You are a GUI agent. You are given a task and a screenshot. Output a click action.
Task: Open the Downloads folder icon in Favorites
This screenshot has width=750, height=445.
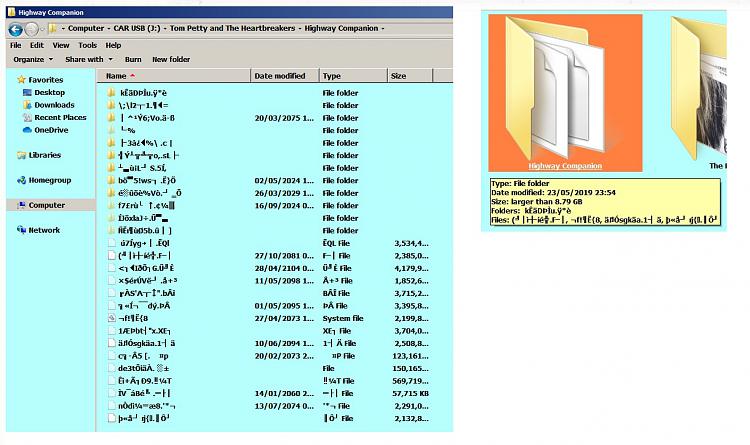coord(27,105)
